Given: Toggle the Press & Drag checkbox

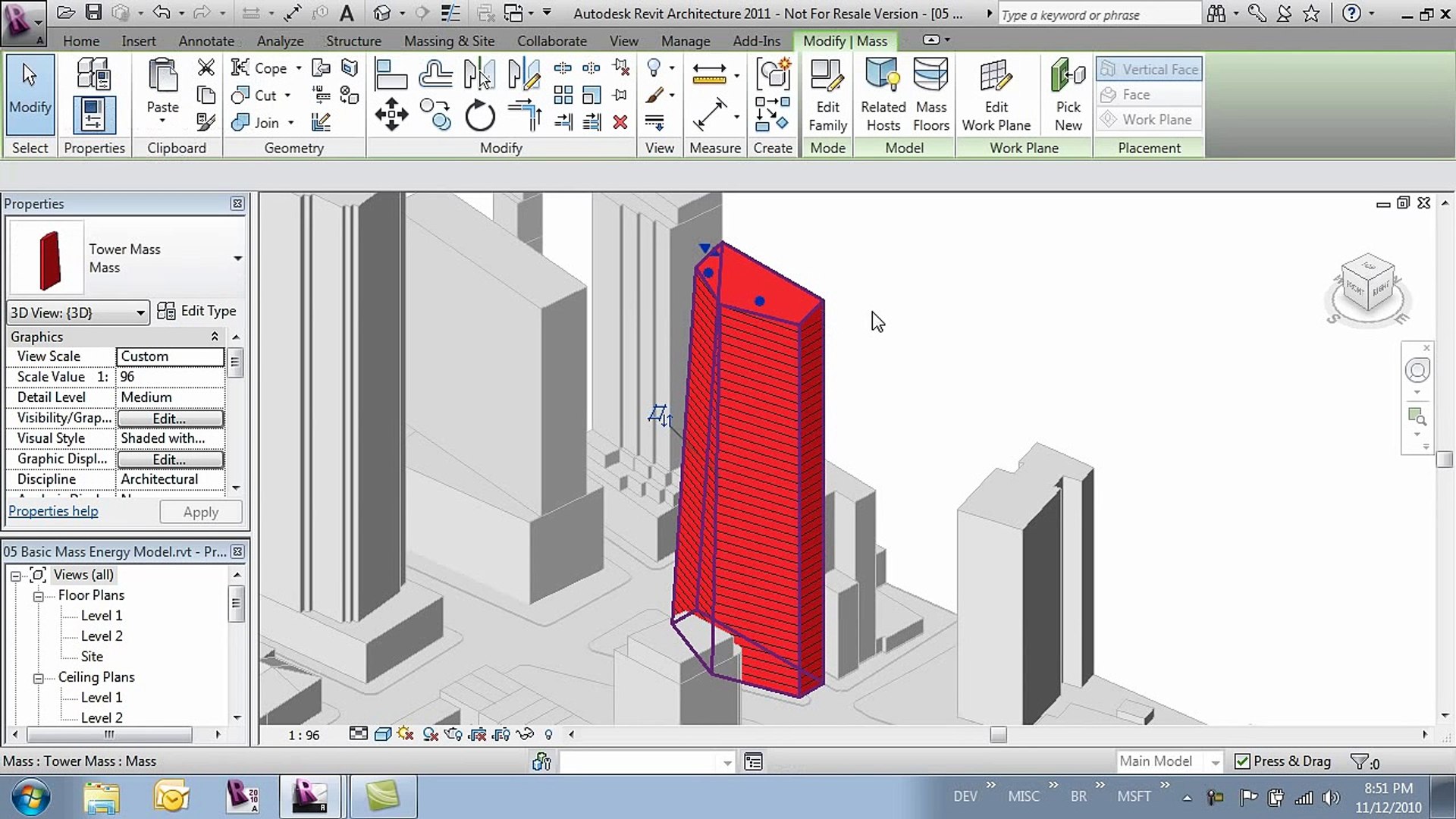Looking at the screenshot, I should 1241,761.
